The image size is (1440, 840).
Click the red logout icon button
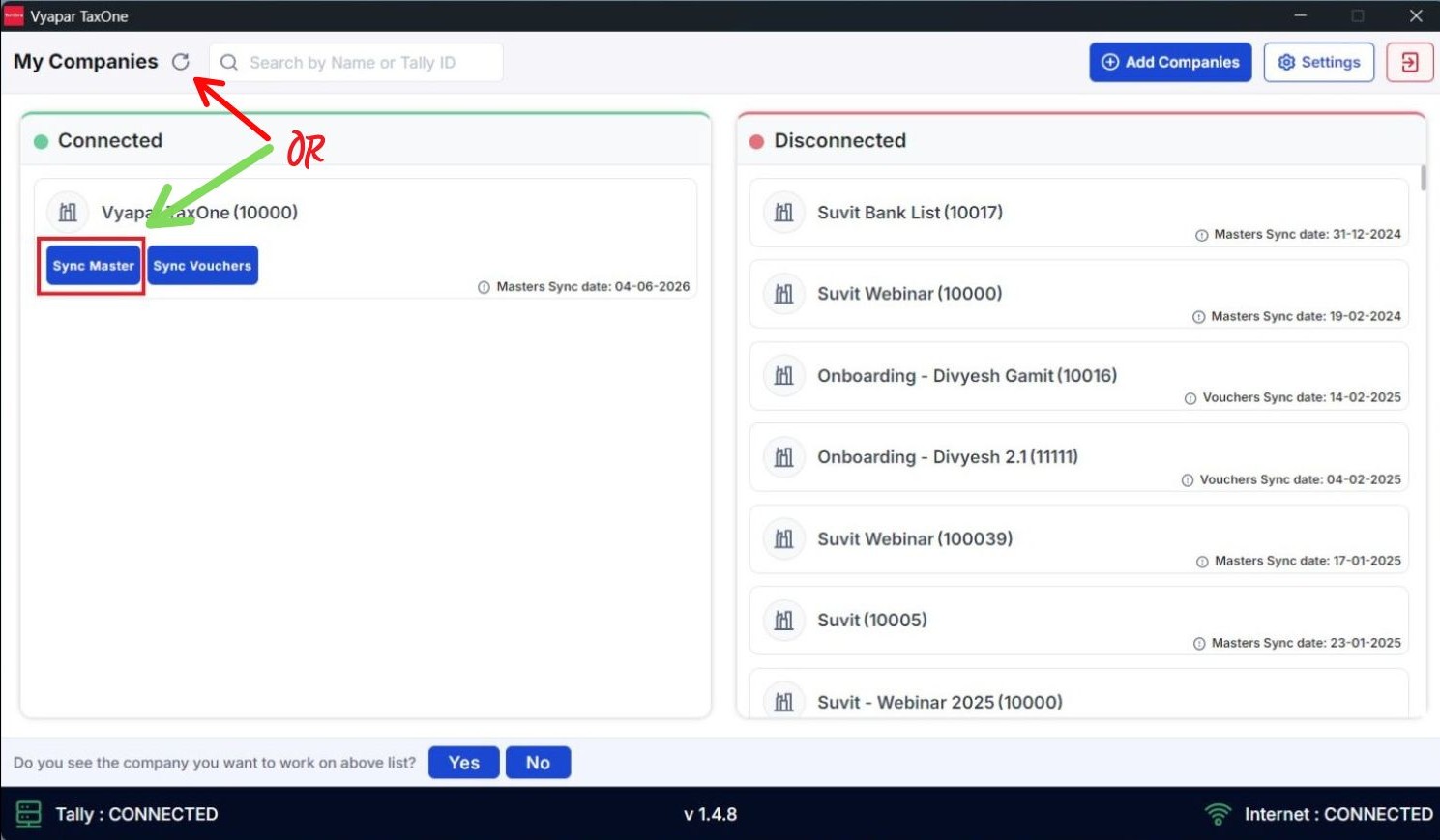[x=1410, y=62]
